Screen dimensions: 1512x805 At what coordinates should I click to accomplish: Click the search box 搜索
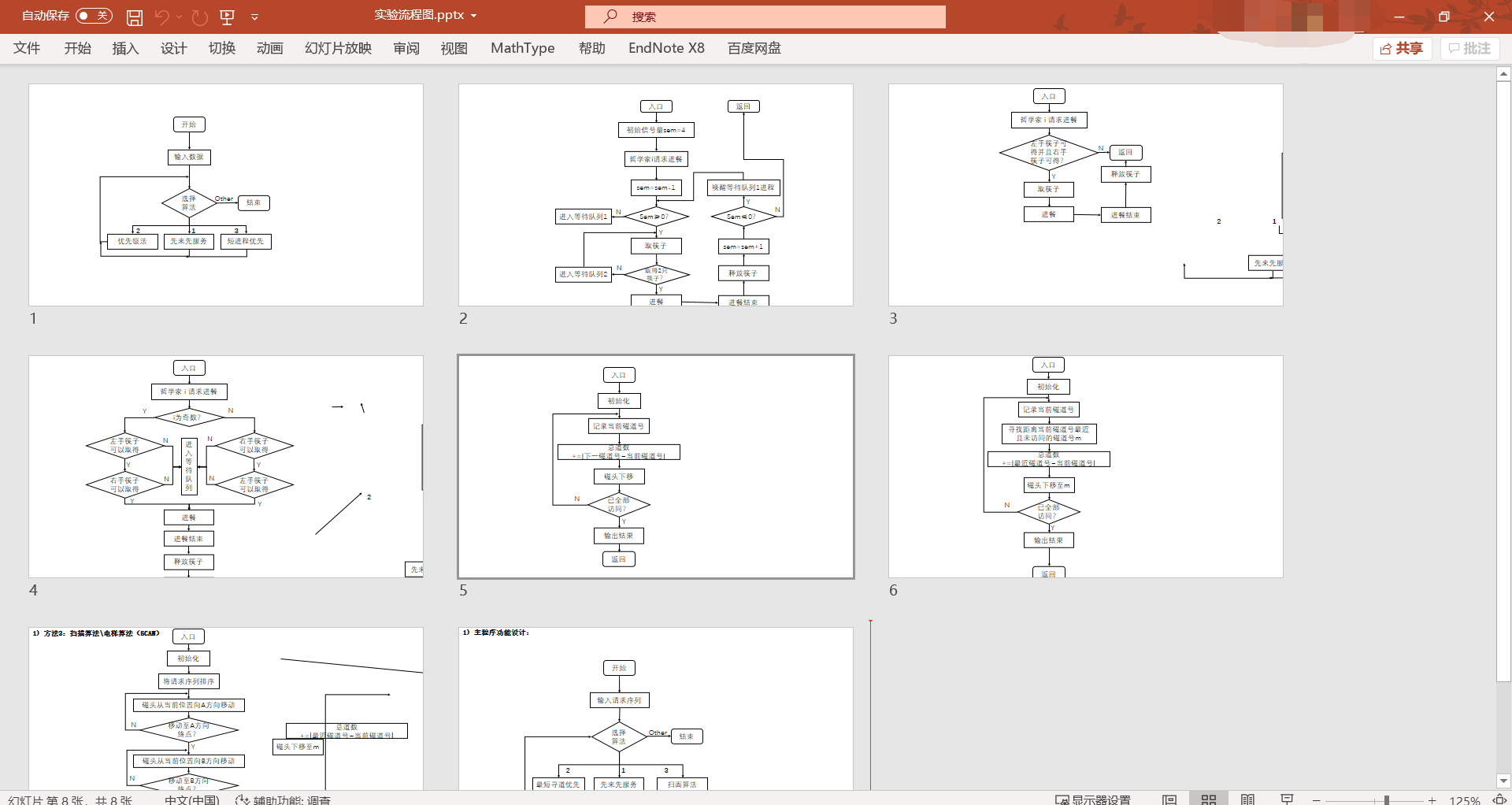(765, 17)
